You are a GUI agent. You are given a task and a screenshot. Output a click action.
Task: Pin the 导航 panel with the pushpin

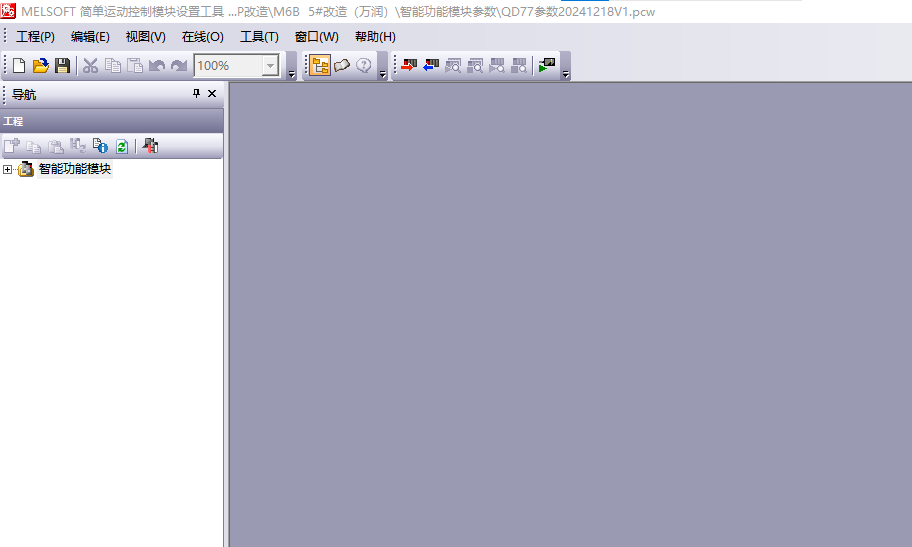click(x=196, y=94)
